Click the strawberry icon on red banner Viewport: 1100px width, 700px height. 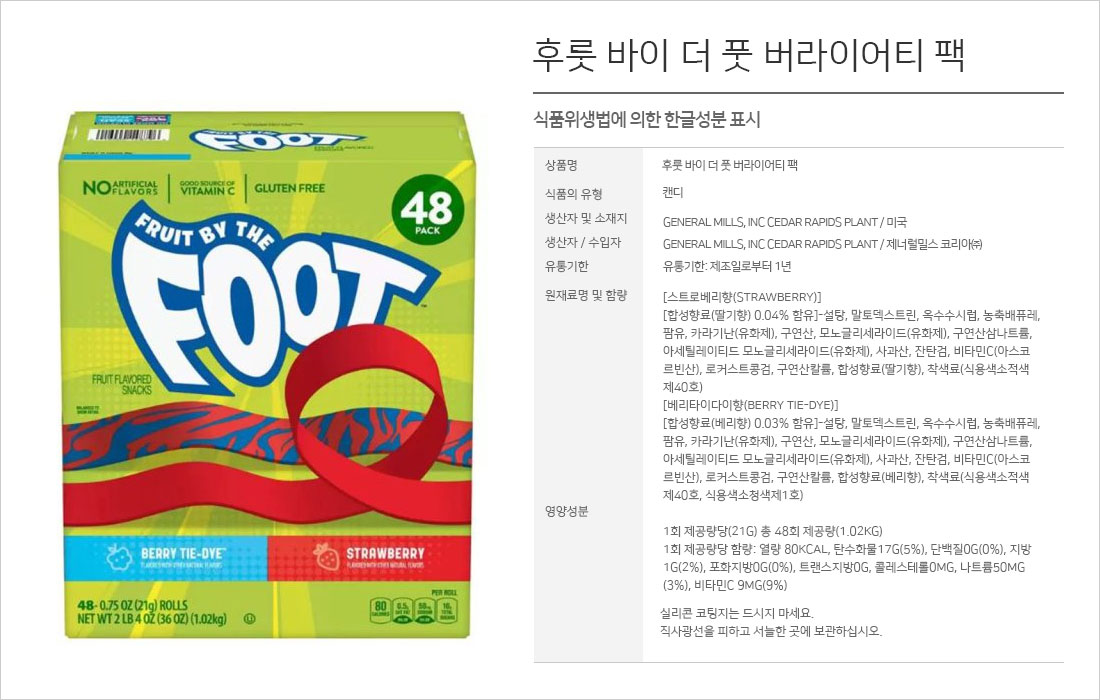326,556
